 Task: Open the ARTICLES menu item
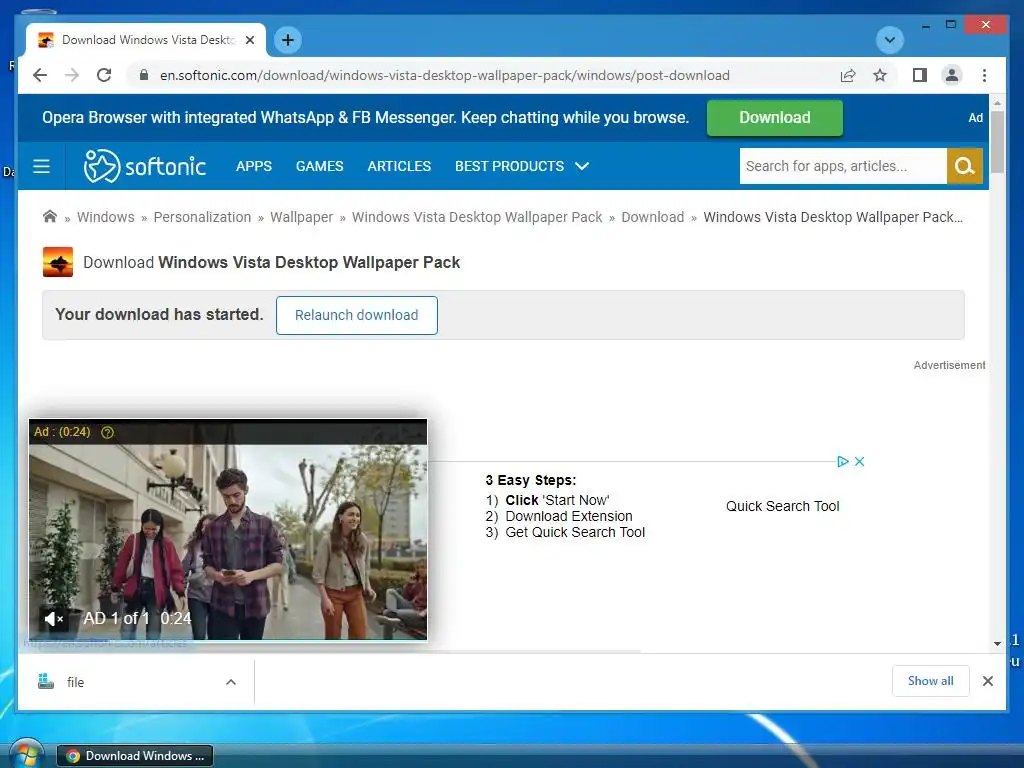pyautogui.click(x=399, y=166)
